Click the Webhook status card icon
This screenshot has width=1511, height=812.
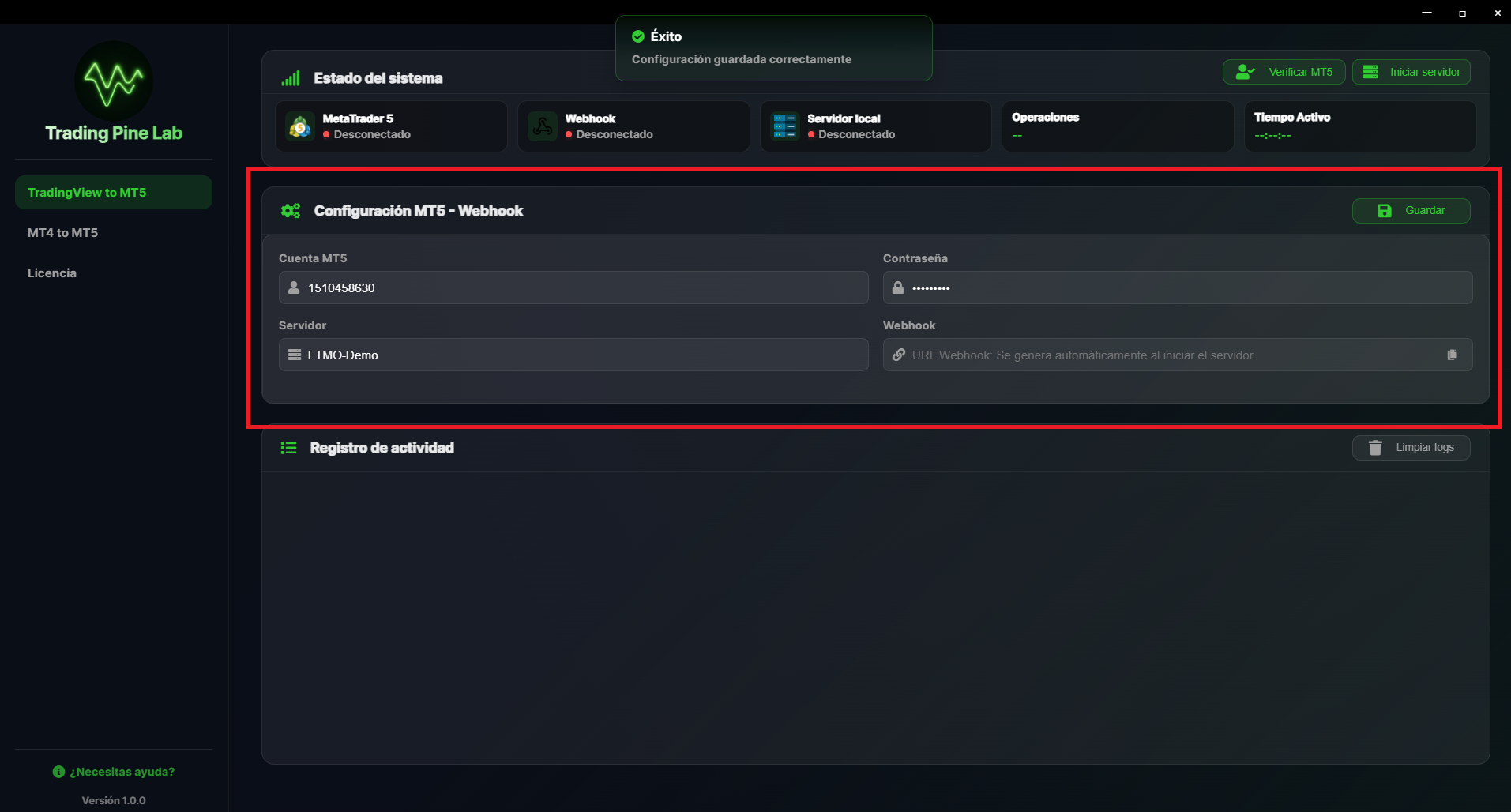(x=543, y=126)
